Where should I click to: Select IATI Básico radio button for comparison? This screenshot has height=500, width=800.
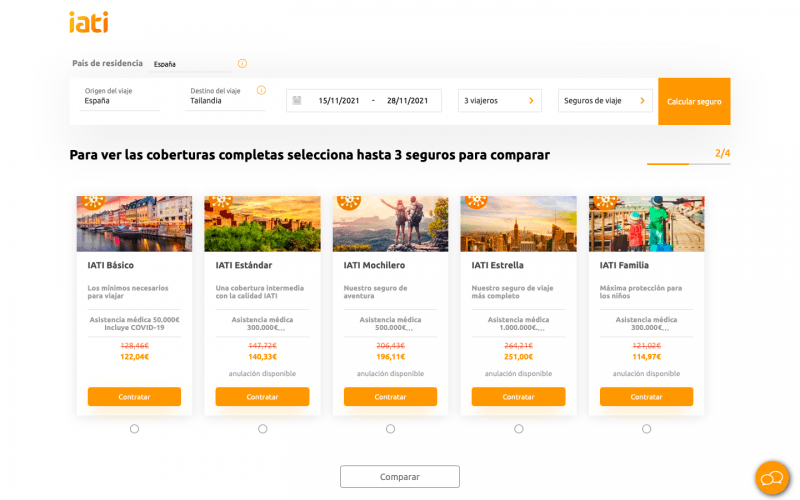click(x=134, y=429)
